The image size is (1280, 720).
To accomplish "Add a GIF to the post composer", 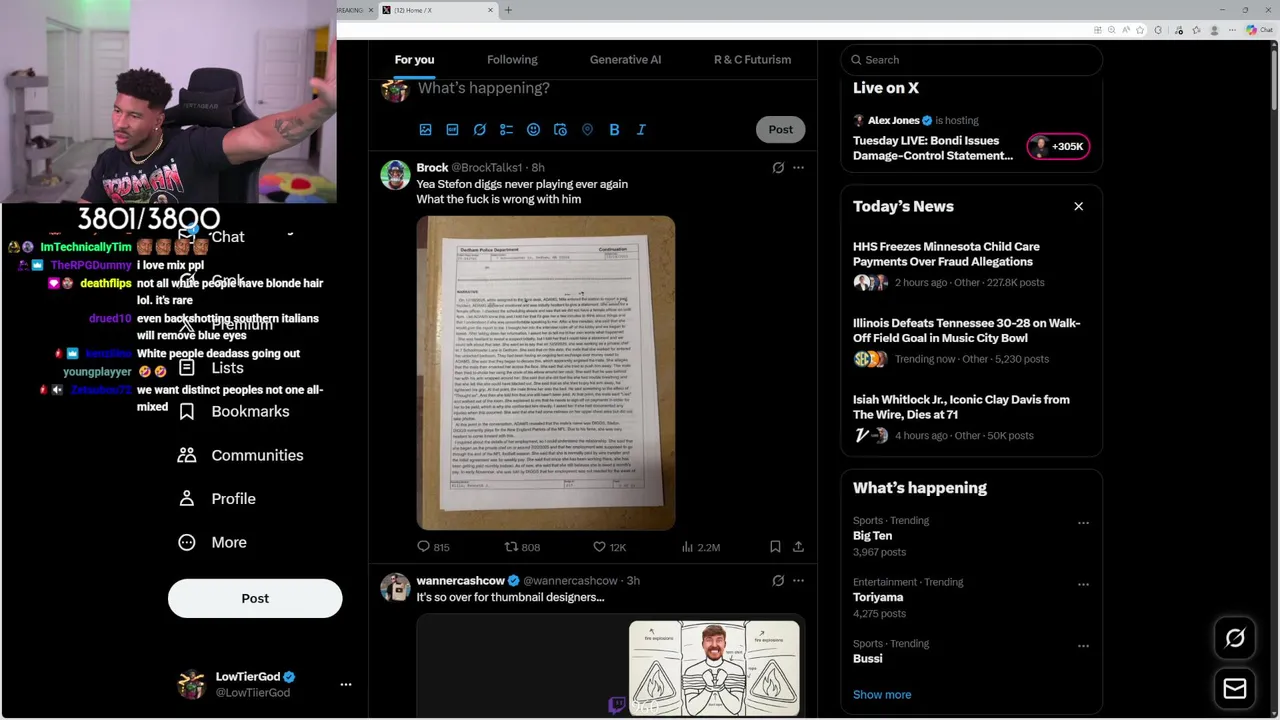I will click(452, 129).
